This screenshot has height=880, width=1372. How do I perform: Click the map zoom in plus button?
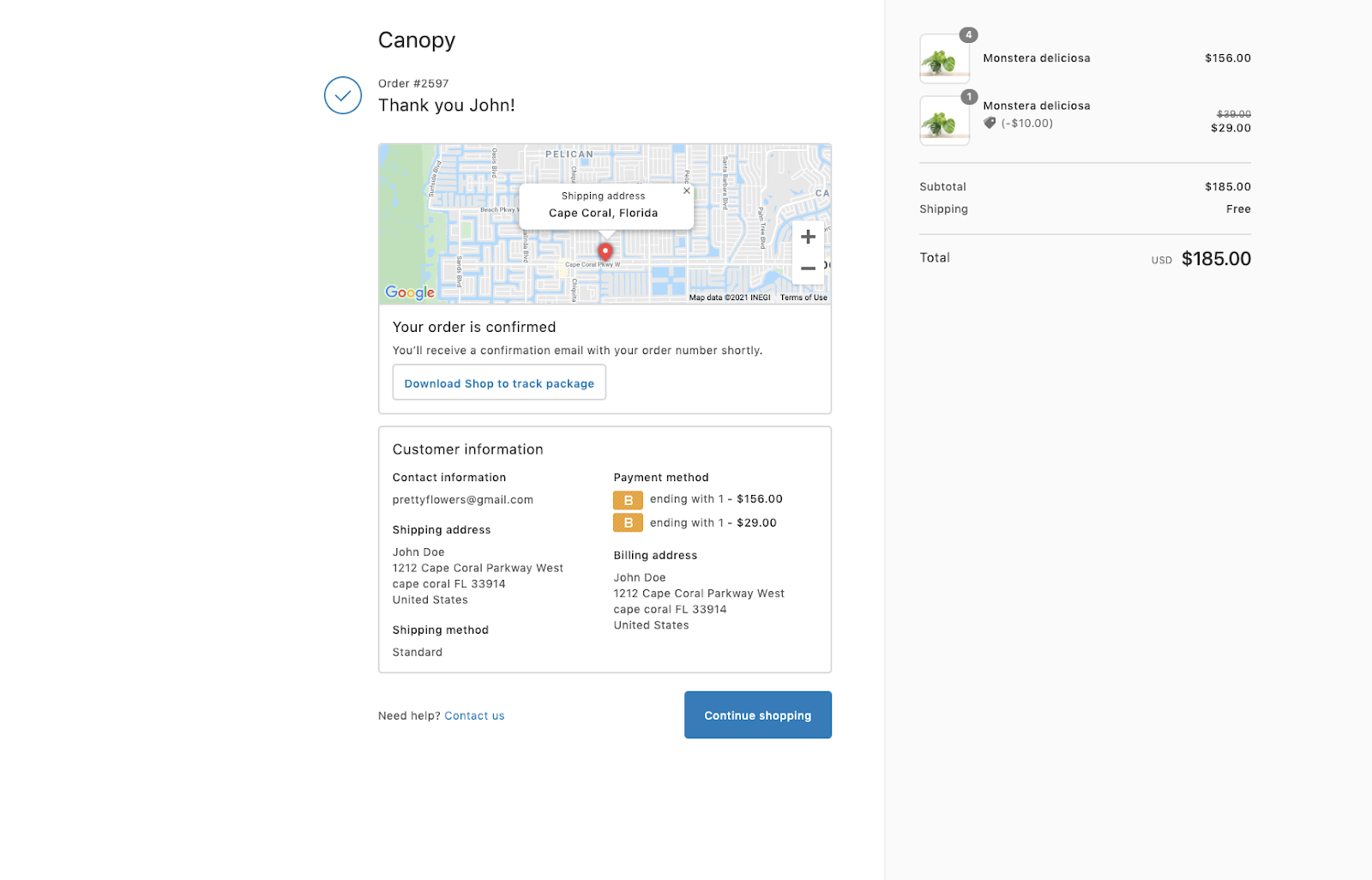pyautogui.click(x=807, y=237)
